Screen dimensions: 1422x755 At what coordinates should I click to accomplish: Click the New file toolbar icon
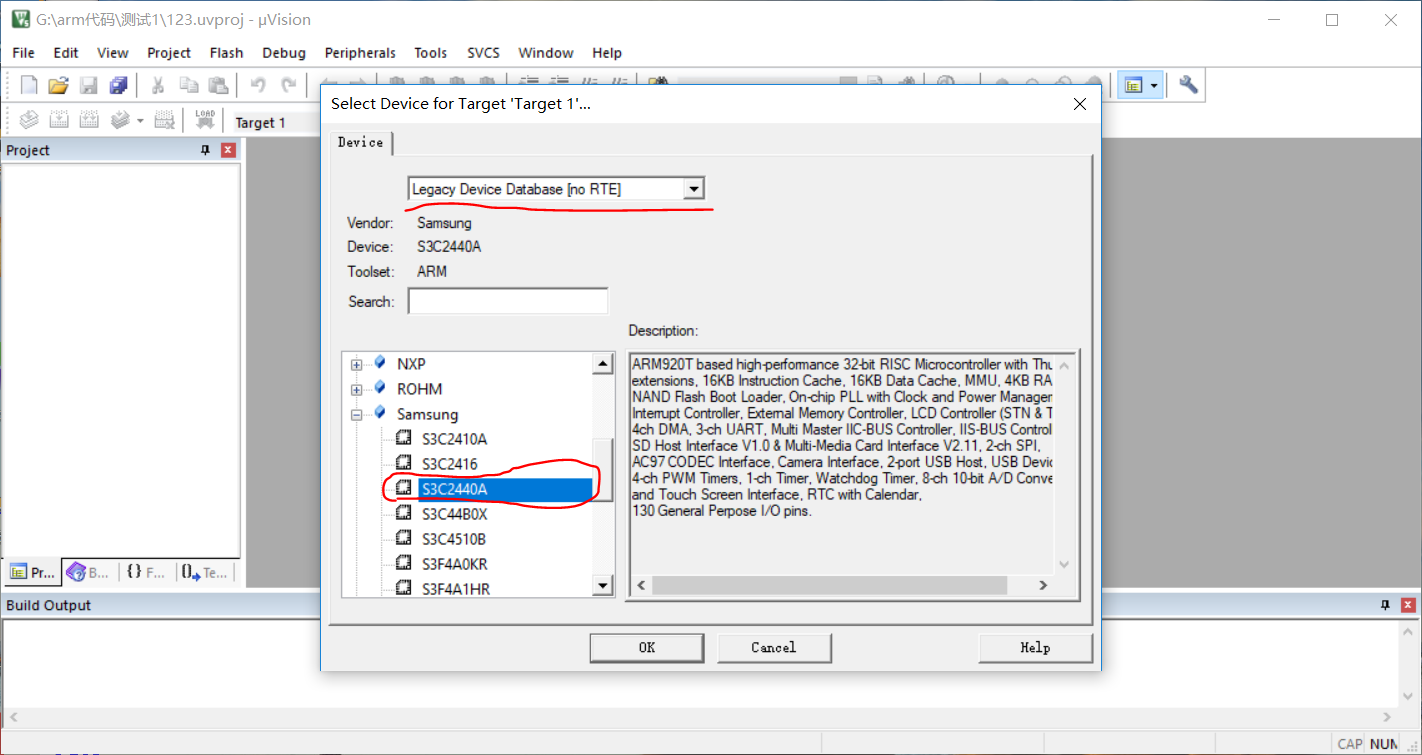[x=29, y=85]
